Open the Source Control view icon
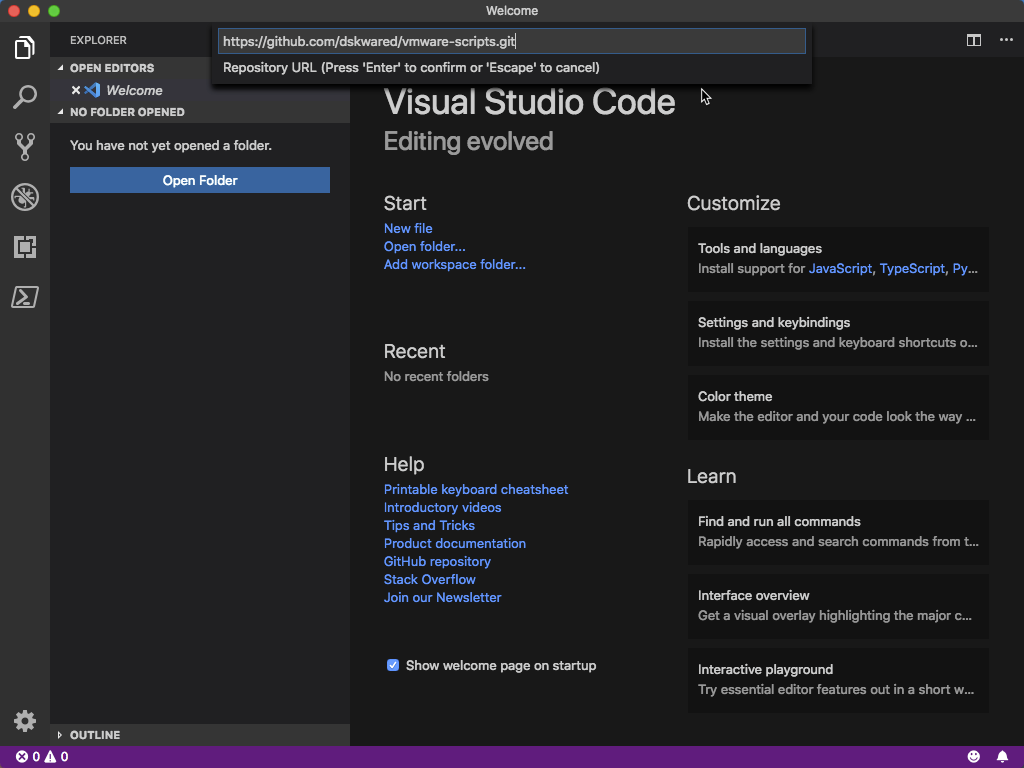Screen dimensions: 1024x768 pos(25,147)
